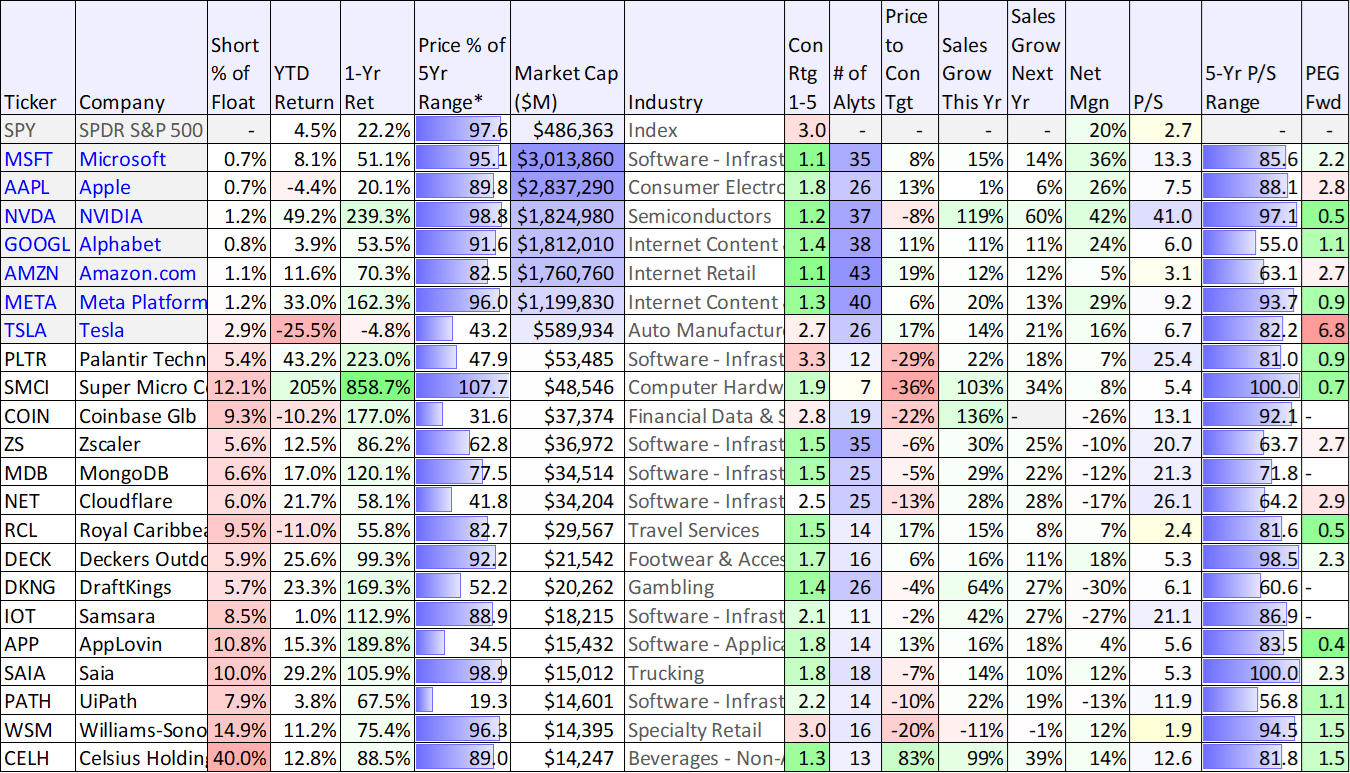Click SMCI's 107.7 price range cell
The image size is (1350, 773).
click(x=463, y=387)
